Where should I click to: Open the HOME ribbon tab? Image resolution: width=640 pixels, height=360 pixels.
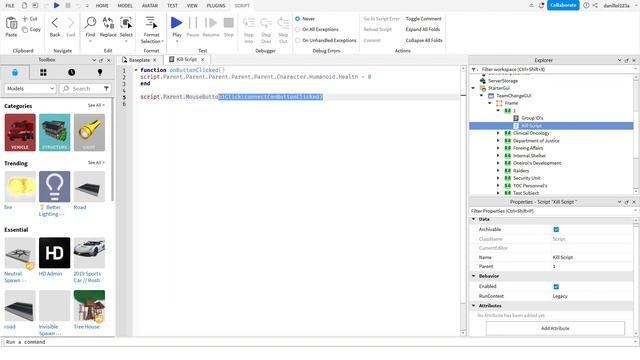click(102, 6)
